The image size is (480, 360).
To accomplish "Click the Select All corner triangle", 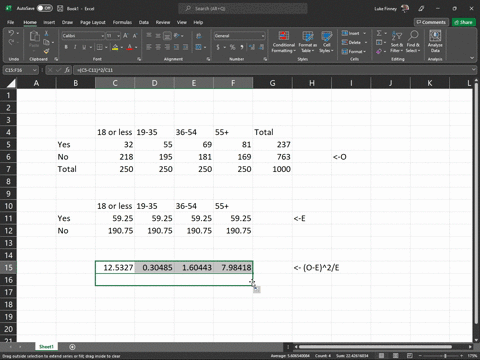I will pos(11,83).
